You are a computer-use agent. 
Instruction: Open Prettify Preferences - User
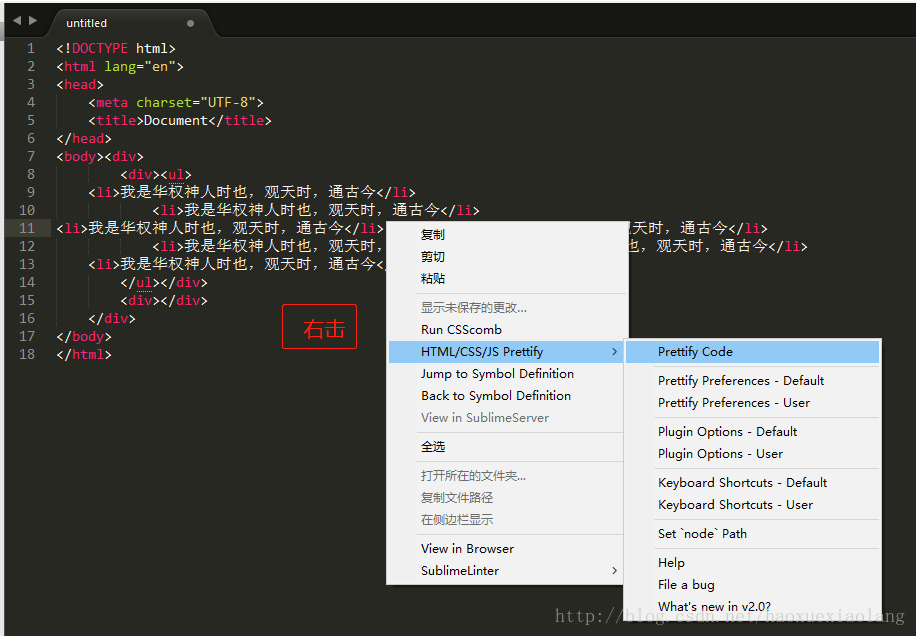752,403
